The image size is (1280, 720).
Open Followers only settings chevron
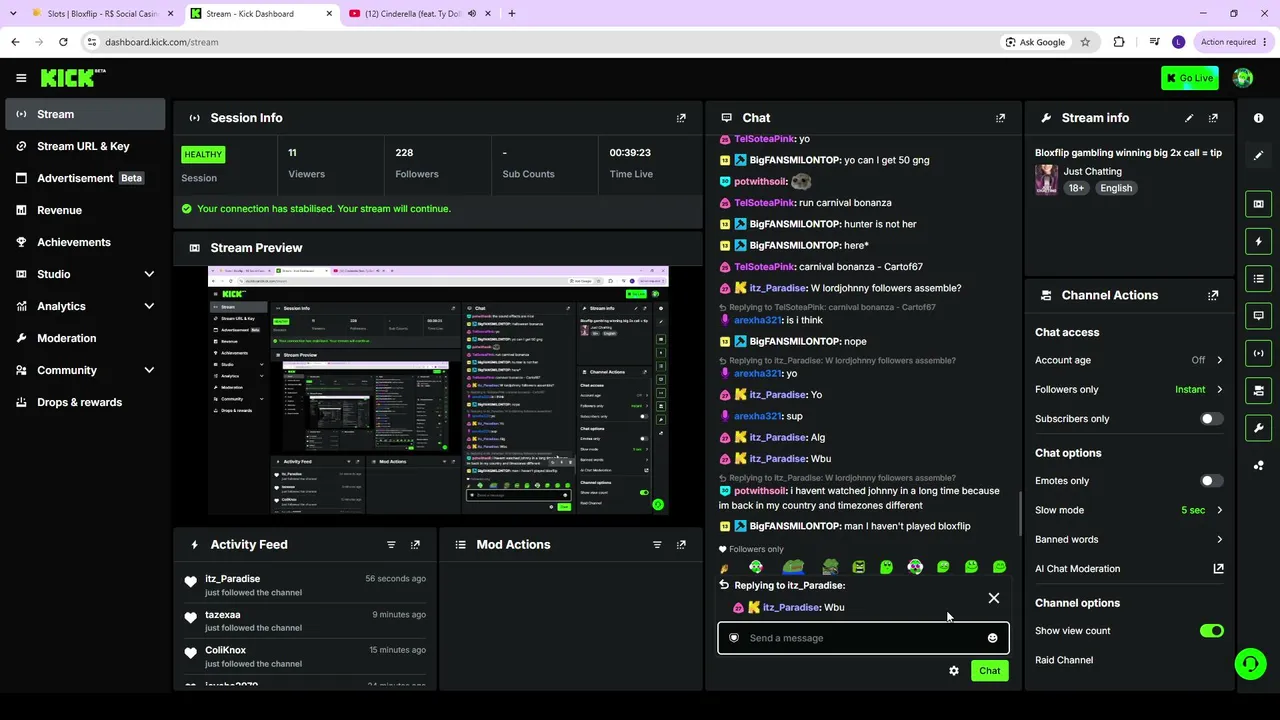pyautogui.click(x=1219, y=390)
